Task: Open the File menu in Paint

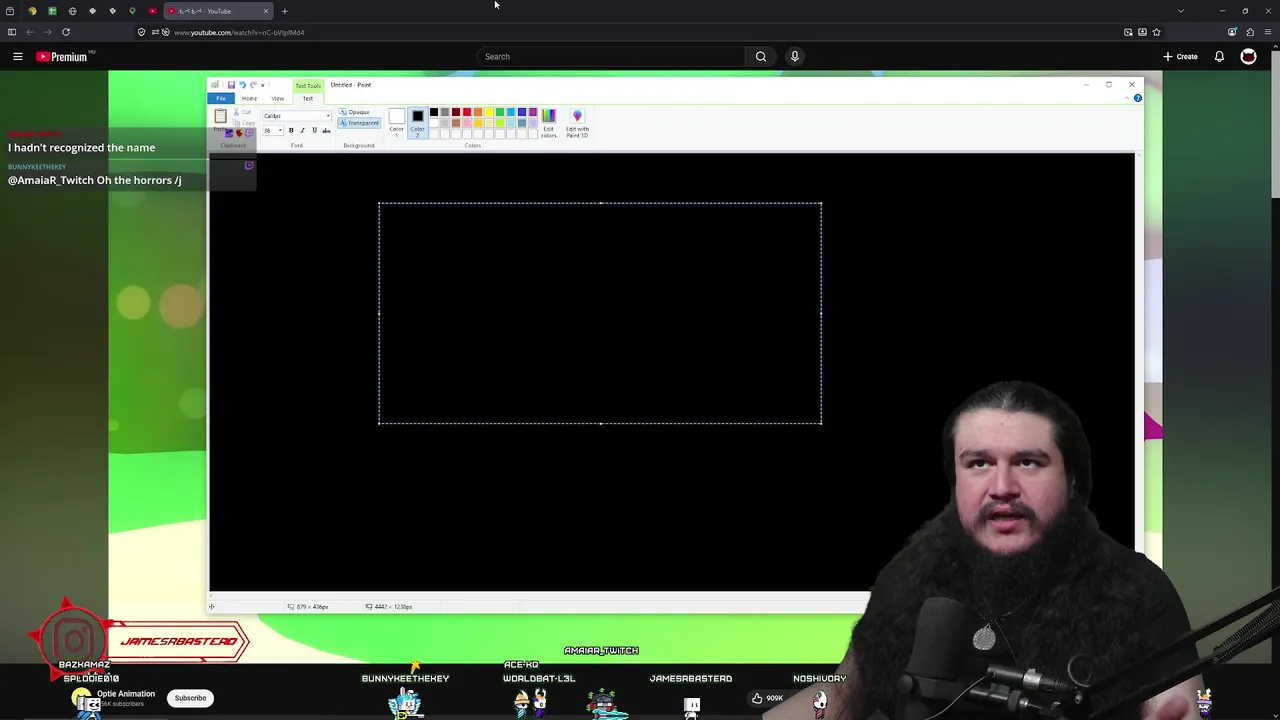Action: (x=221, y=98)
